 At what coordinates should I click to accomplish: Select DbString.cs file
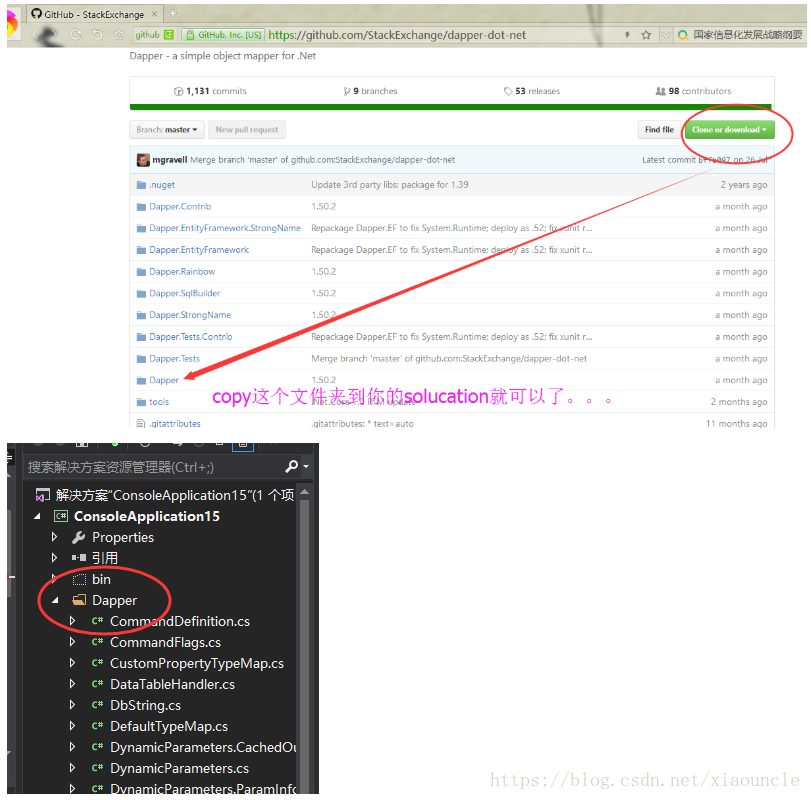145,705
